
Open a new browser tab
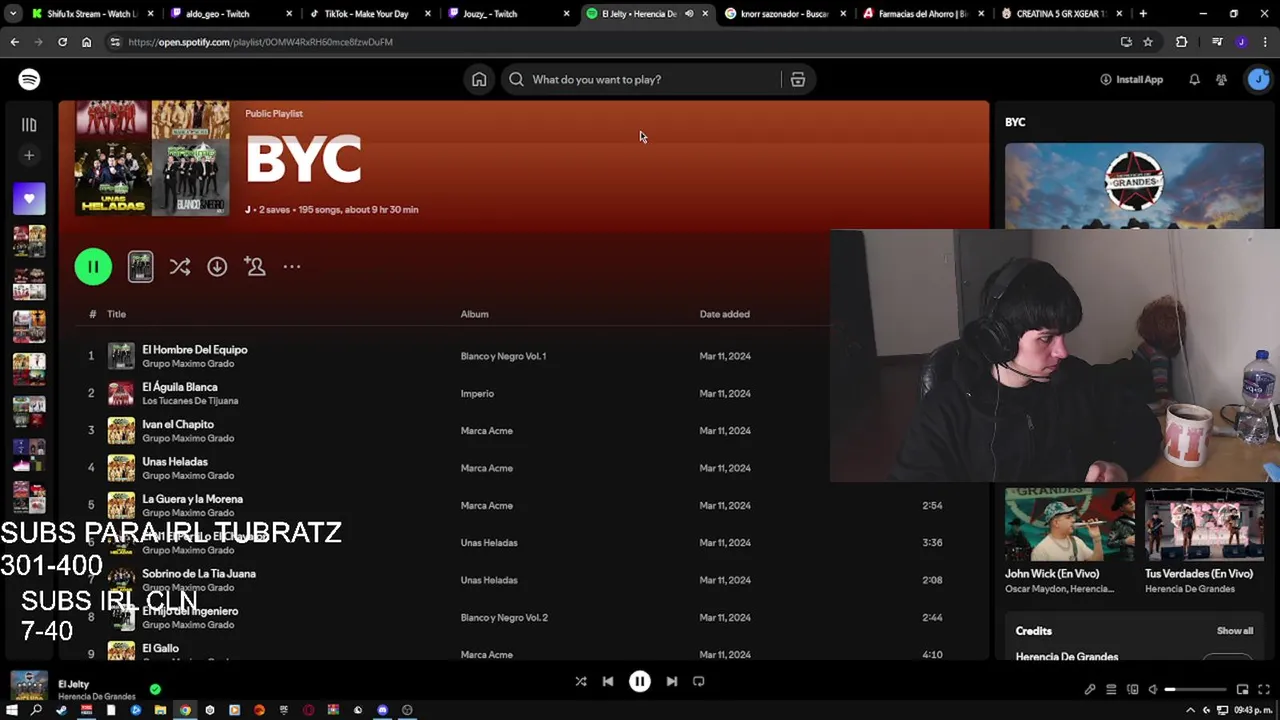pos(1143,14)
